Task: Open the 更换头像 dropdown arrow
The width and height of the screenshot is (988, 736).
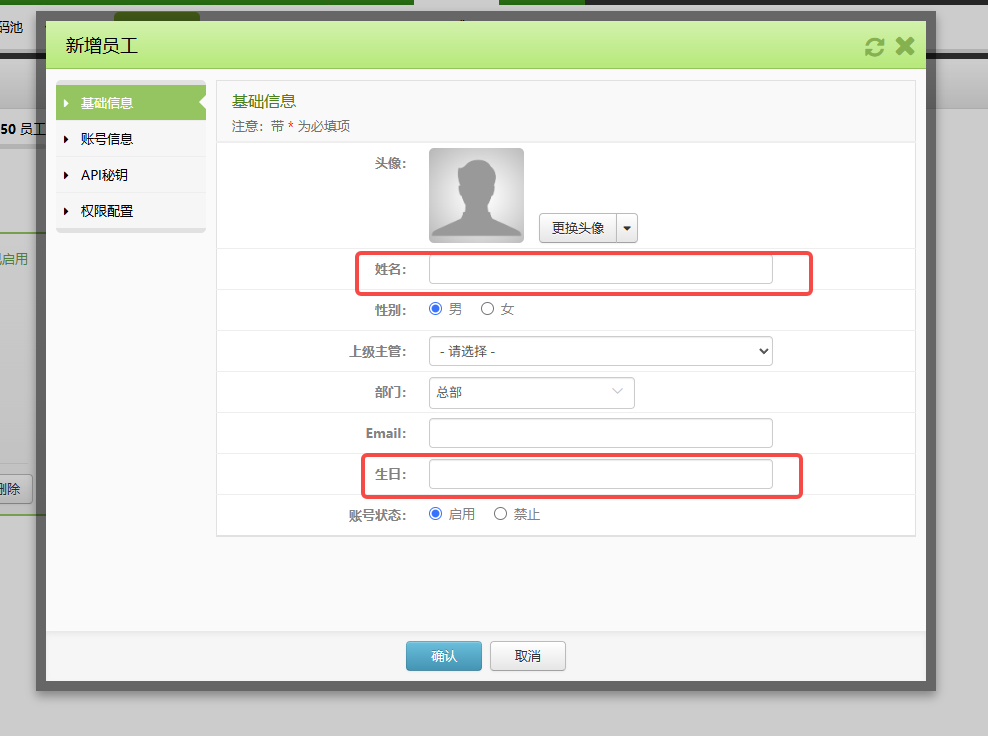Action: tap(627, 228)
